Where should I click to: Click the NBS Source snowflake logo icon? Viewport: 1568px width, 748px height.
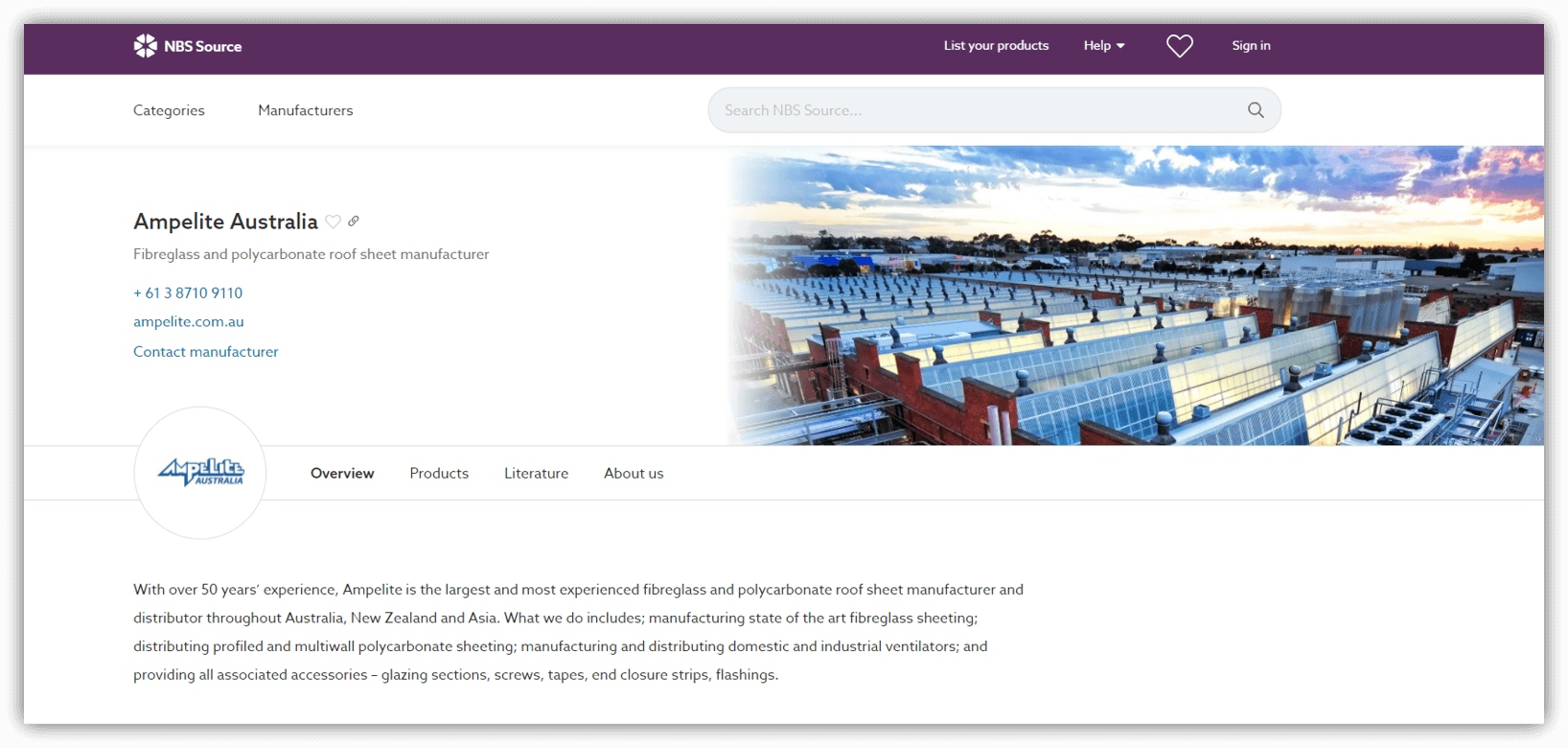[x=145, y=46]
